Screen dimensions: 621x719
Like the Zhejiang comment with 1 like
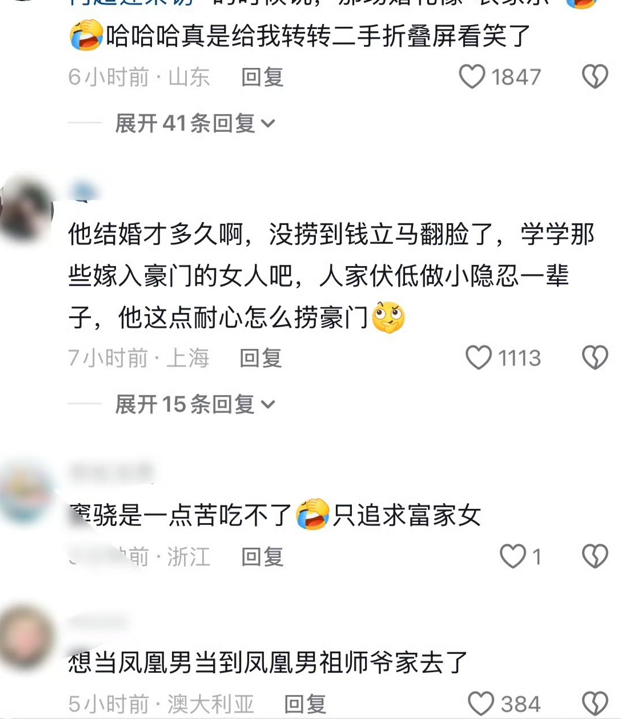512,556
